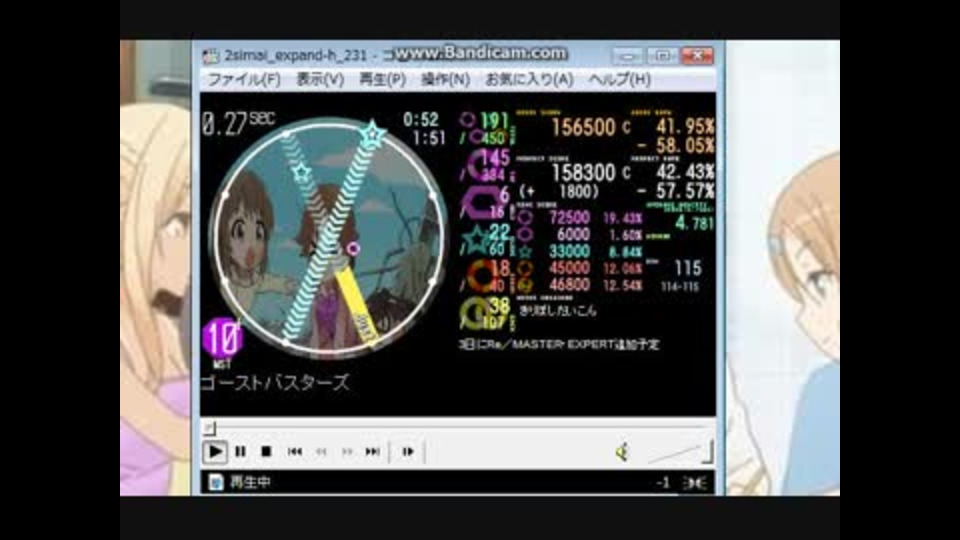Click the song title ゴーストバスターズ
Viewport: 960px width, 540px height.
(x=275, y=383)
